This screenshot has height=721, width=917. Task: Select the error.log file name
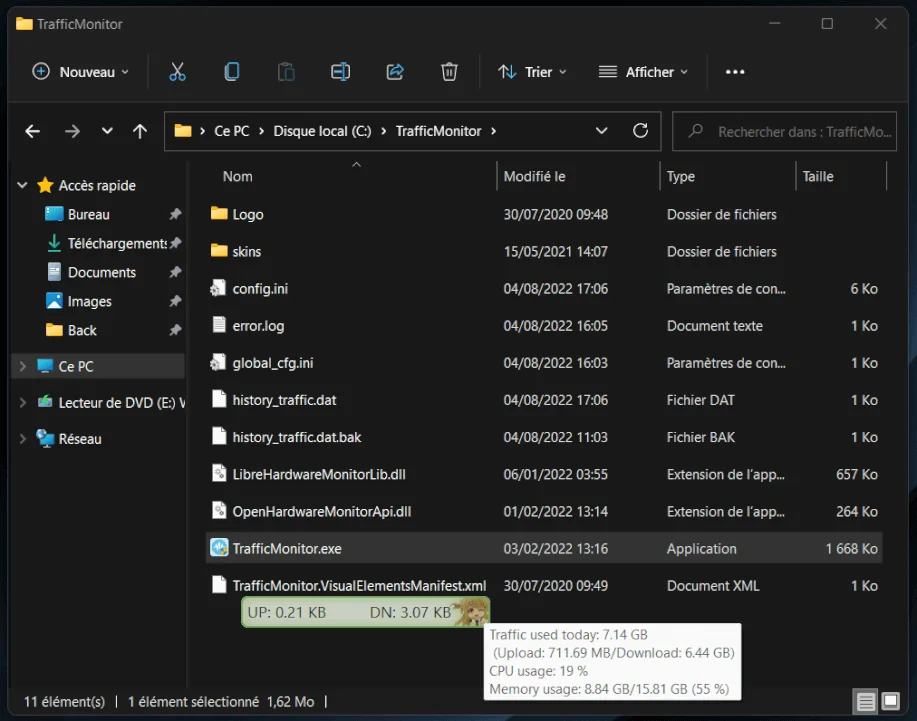pyautogui.click(x=258, y=326)
